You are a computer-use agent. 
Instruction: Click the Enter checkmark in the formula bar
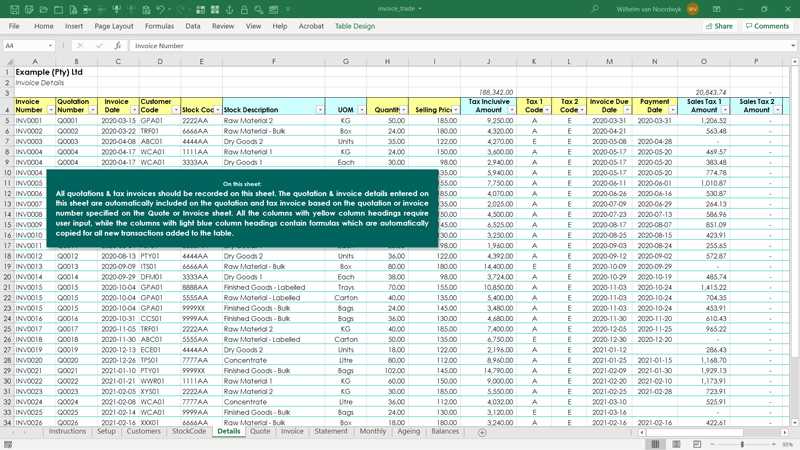tap(99, 45)
